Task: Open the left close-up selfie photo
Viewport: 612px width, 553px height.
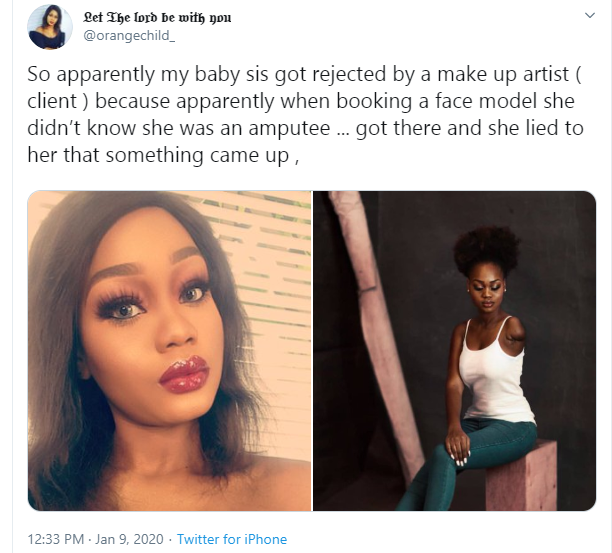Action: point(169,350)
